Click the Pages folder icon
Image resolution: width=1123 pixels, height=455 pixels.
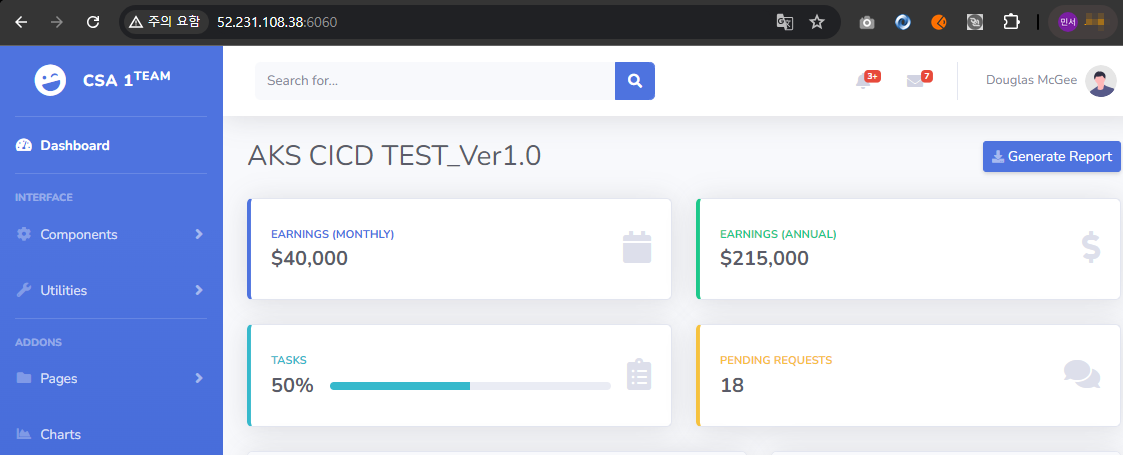point(24,378)
